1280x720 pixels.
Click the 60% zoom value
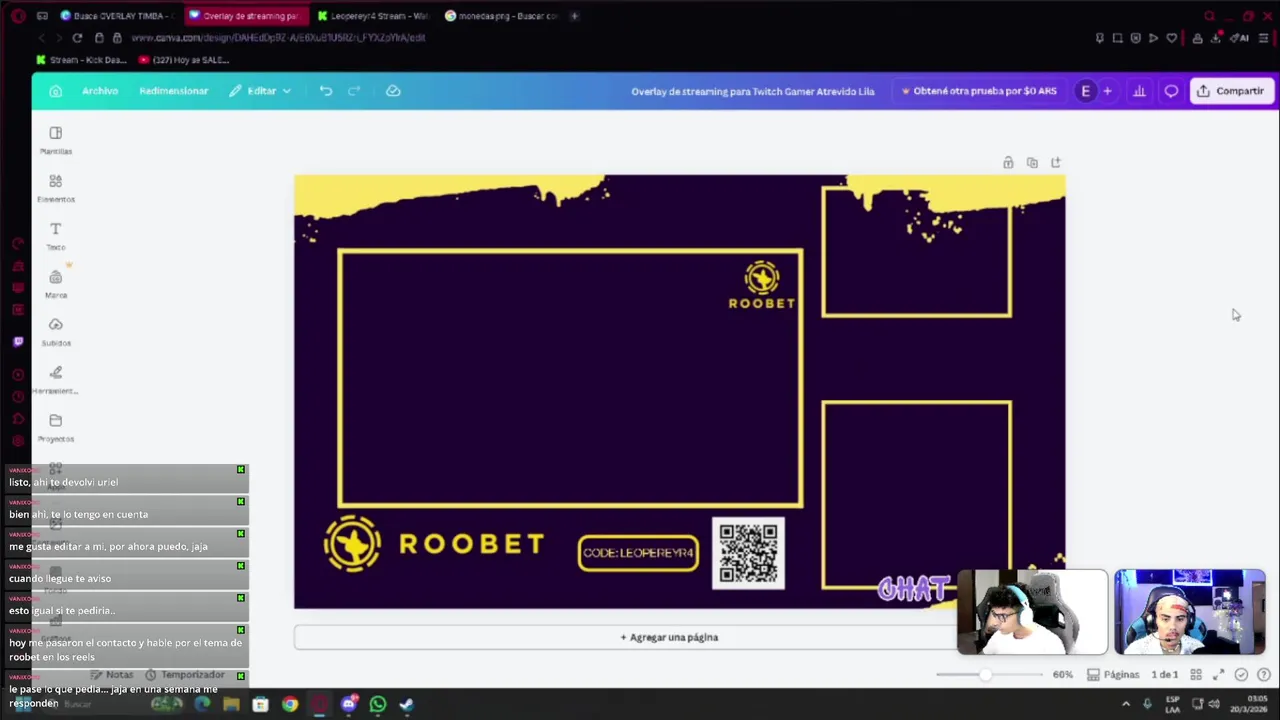[x=1063, y=675]
